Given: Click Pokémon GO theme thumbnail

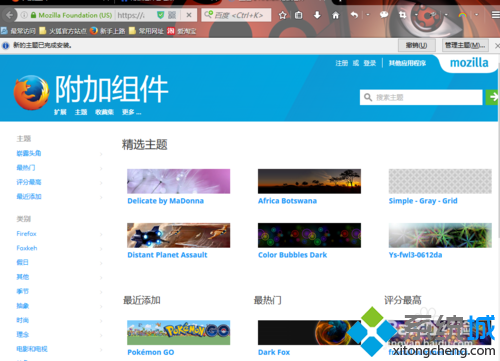Looking at the screenshot, I should (x=179, y=332).
